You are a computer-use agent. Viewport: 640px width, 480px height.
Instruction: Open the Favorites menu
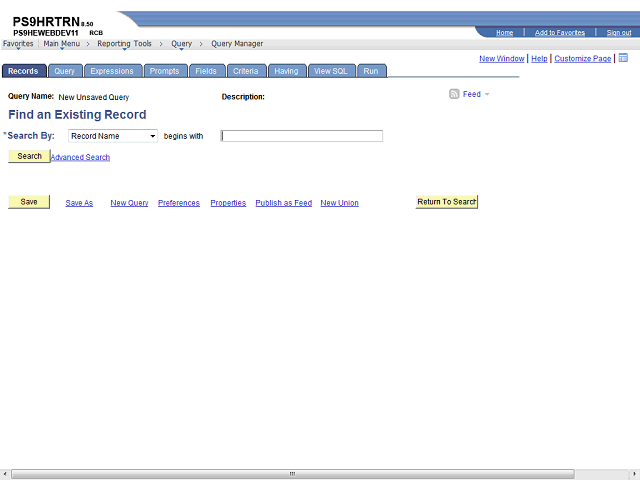(18, 44)
